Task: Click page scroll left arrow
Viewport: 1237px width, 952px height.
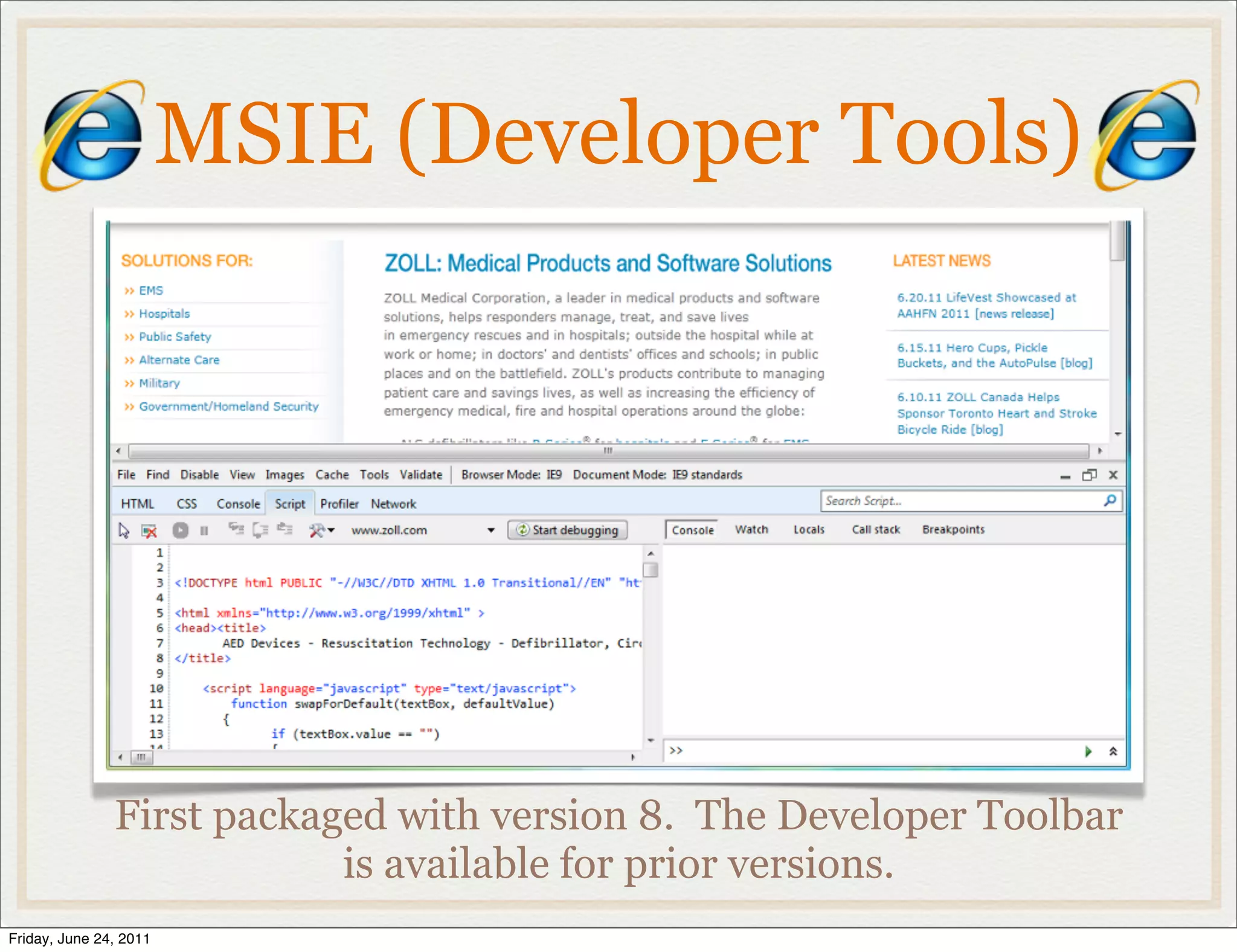Action: pos(118,451)
